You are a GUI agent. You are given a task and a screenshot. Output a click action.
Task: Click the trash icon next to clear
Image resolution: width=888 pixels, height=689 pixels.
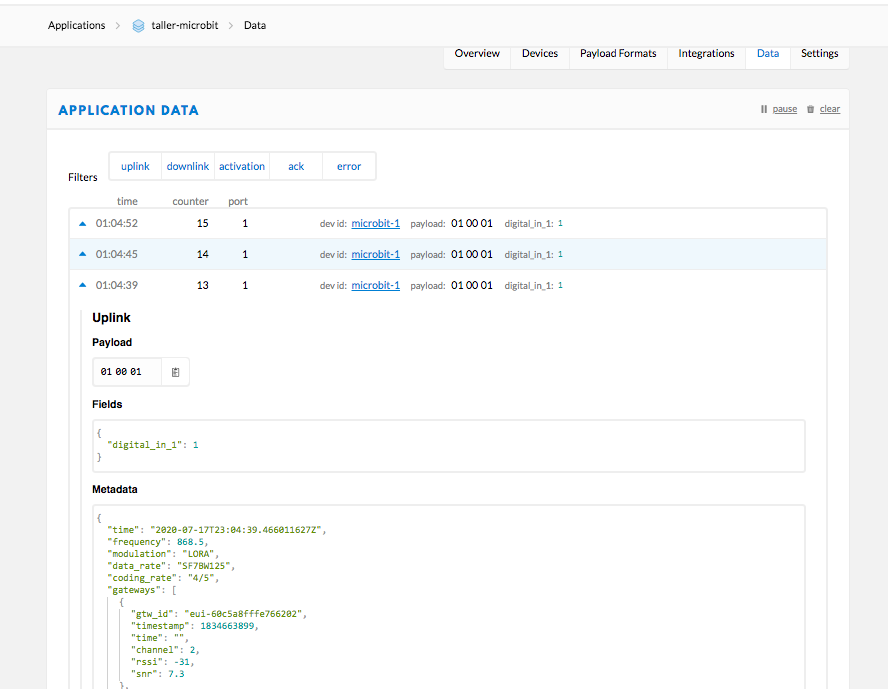pyautogui.click(x=810, y=109)
